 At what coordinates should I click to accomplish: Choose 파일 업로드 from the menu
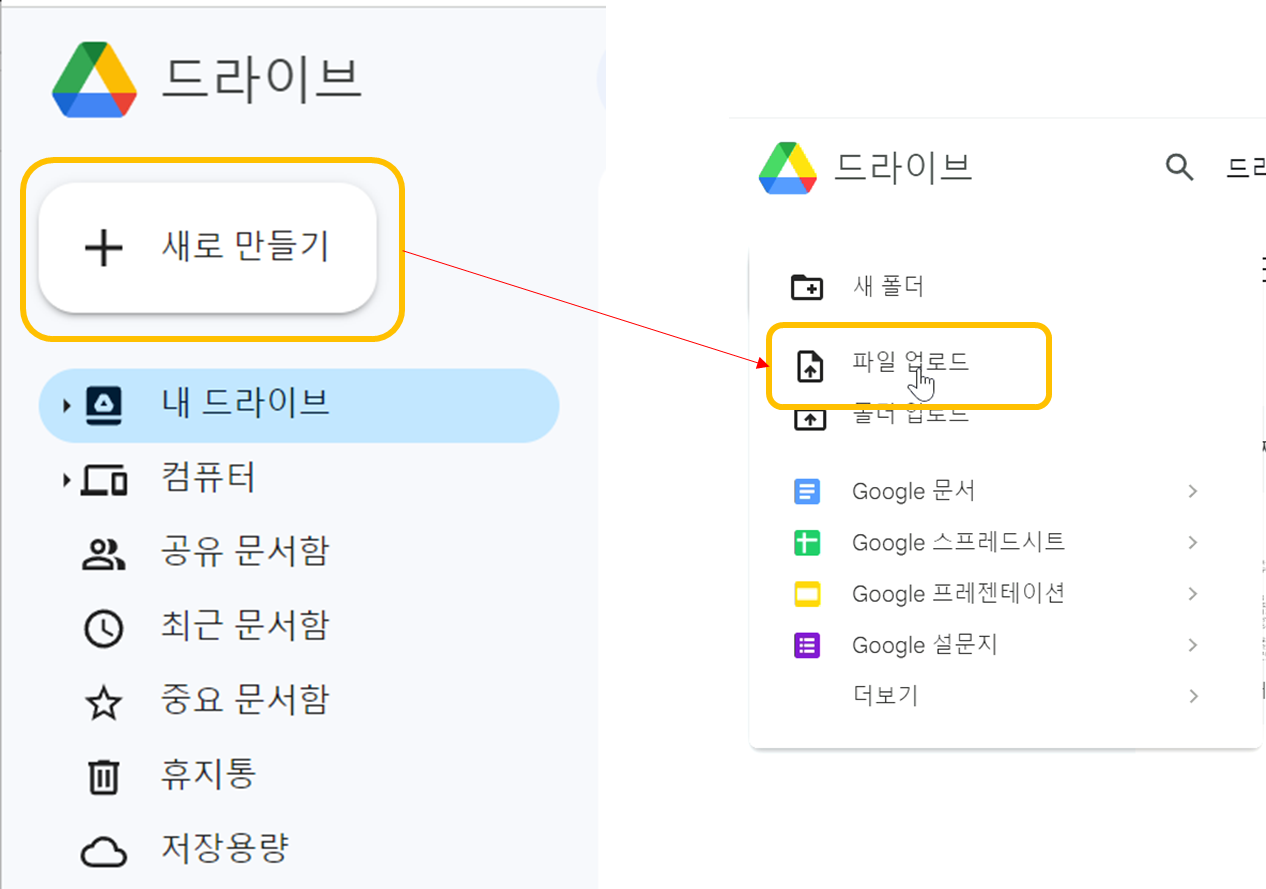[x=910, y=362]
